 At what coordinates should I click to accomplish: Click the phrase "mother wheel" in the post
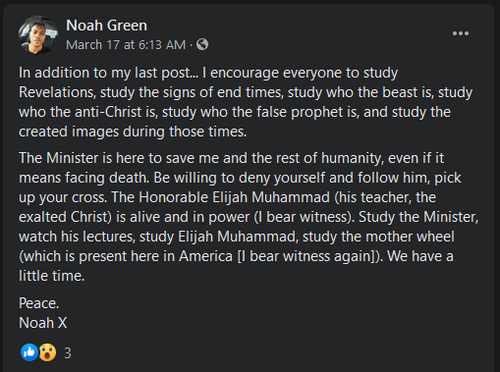410,237
